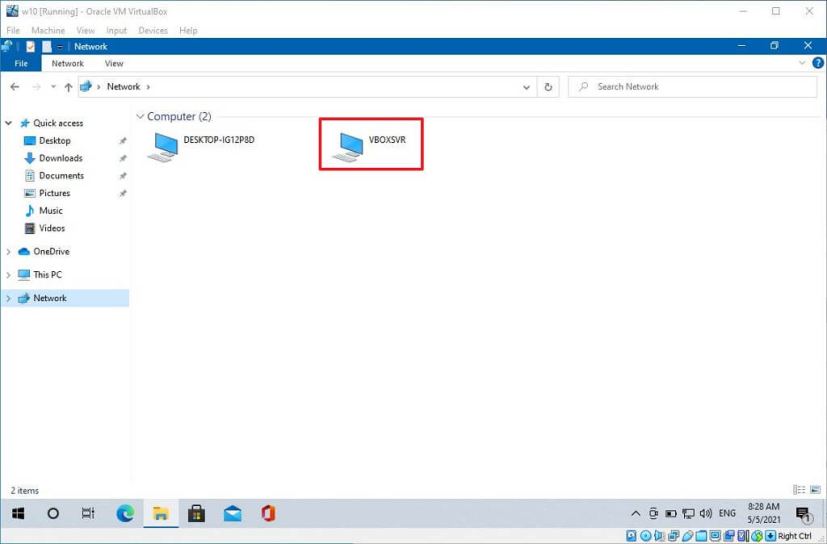Screen dimensions: 827x544
Task: Click the Properties quick access toolbar icon
Action: pos(31,46)
